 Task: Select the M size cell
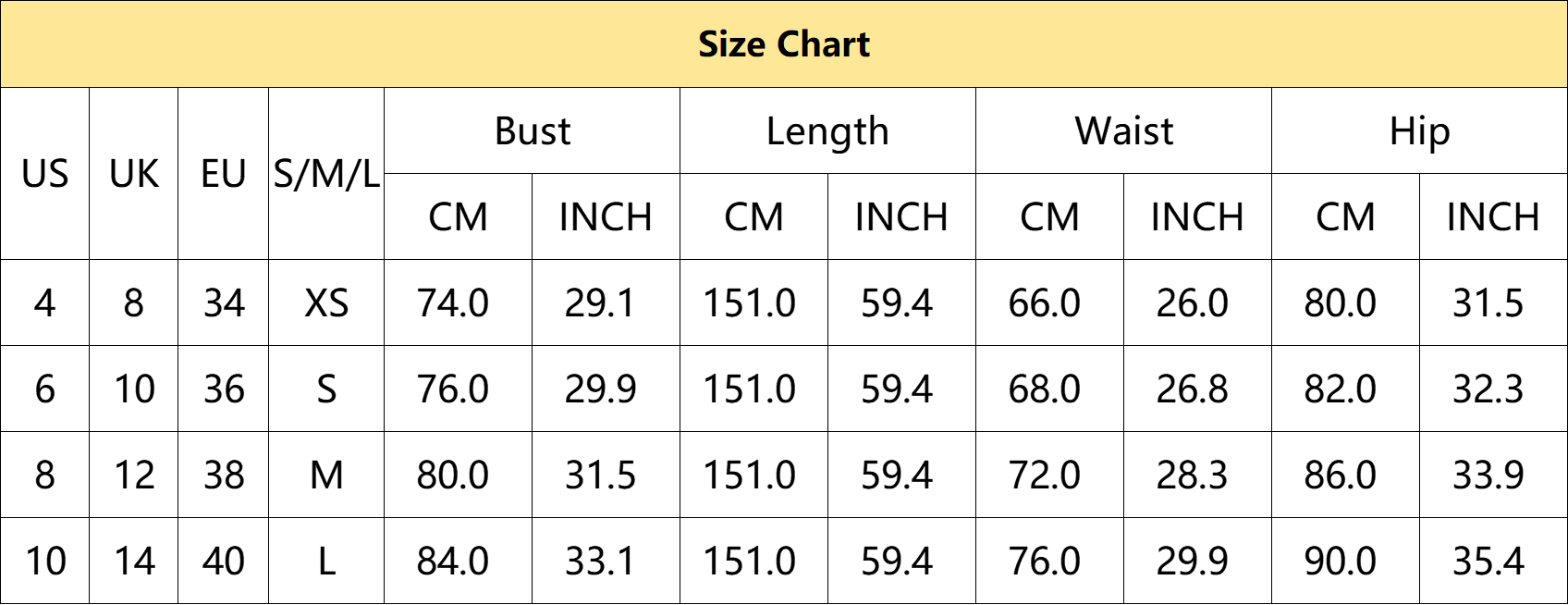[x=326, y=475]
